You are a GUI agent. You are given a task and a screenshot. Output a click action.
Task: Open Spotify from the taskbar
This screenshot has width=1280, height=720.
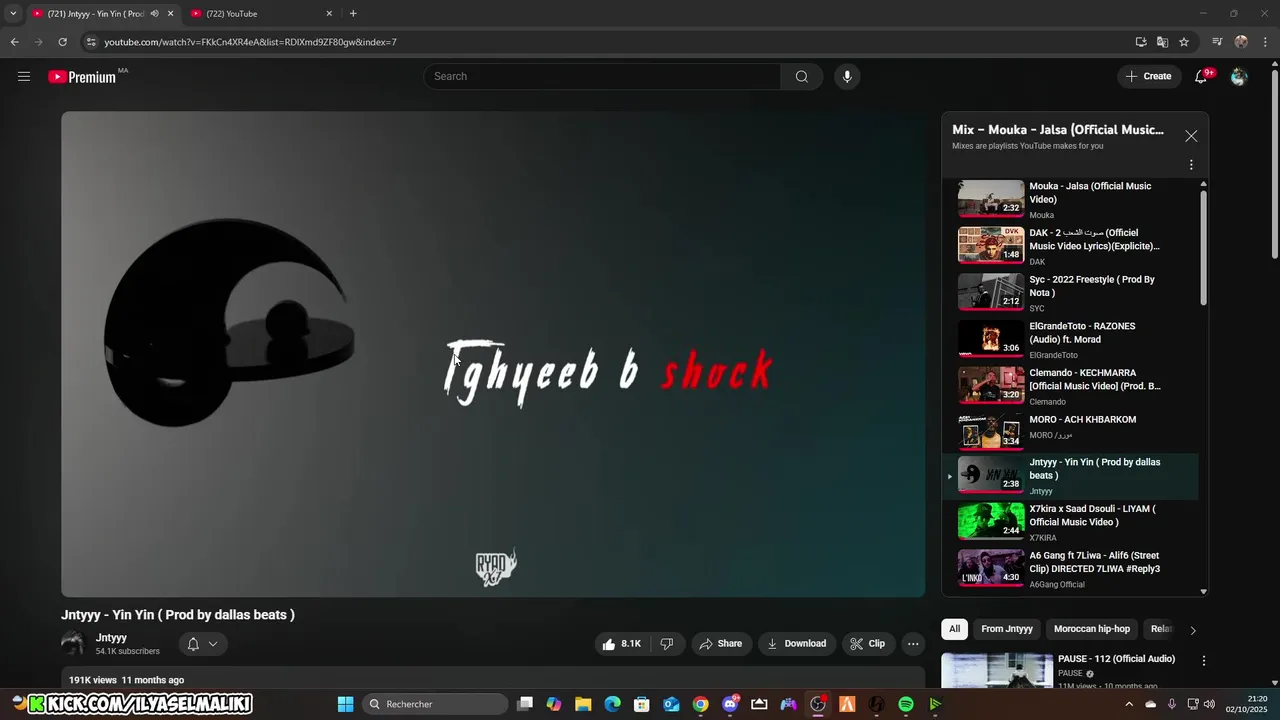pos(906,704)
